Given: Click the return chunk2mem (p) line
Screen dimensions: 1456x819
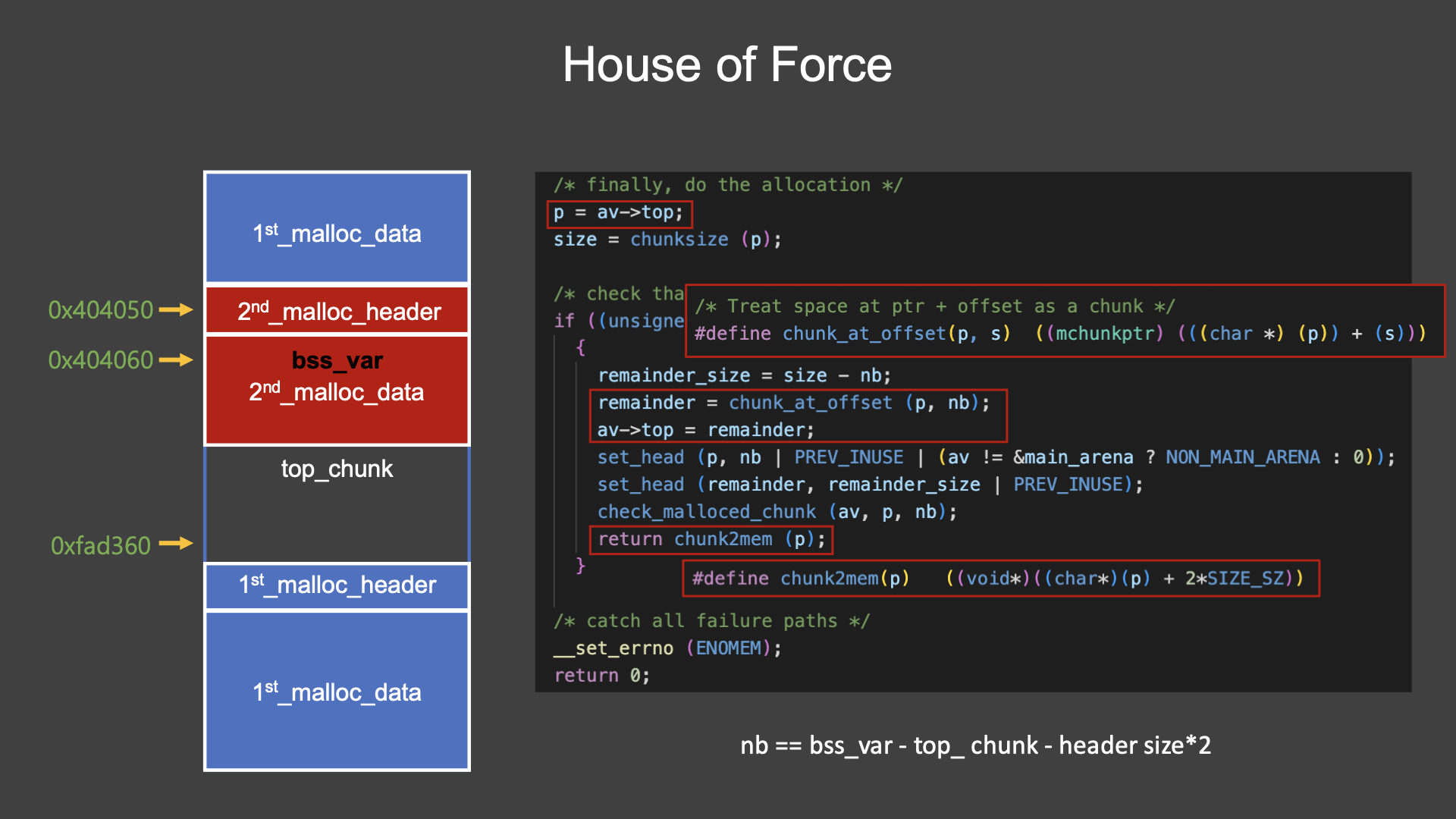Looking at the screenshot, I should (x=711, y=539).
